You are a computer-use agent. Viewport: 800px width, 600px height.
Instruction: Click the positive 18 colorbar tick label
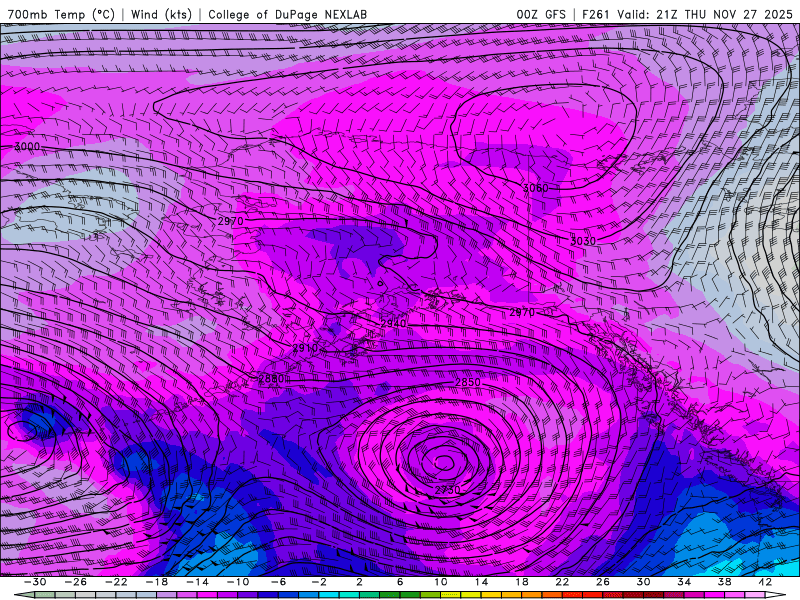522,582
